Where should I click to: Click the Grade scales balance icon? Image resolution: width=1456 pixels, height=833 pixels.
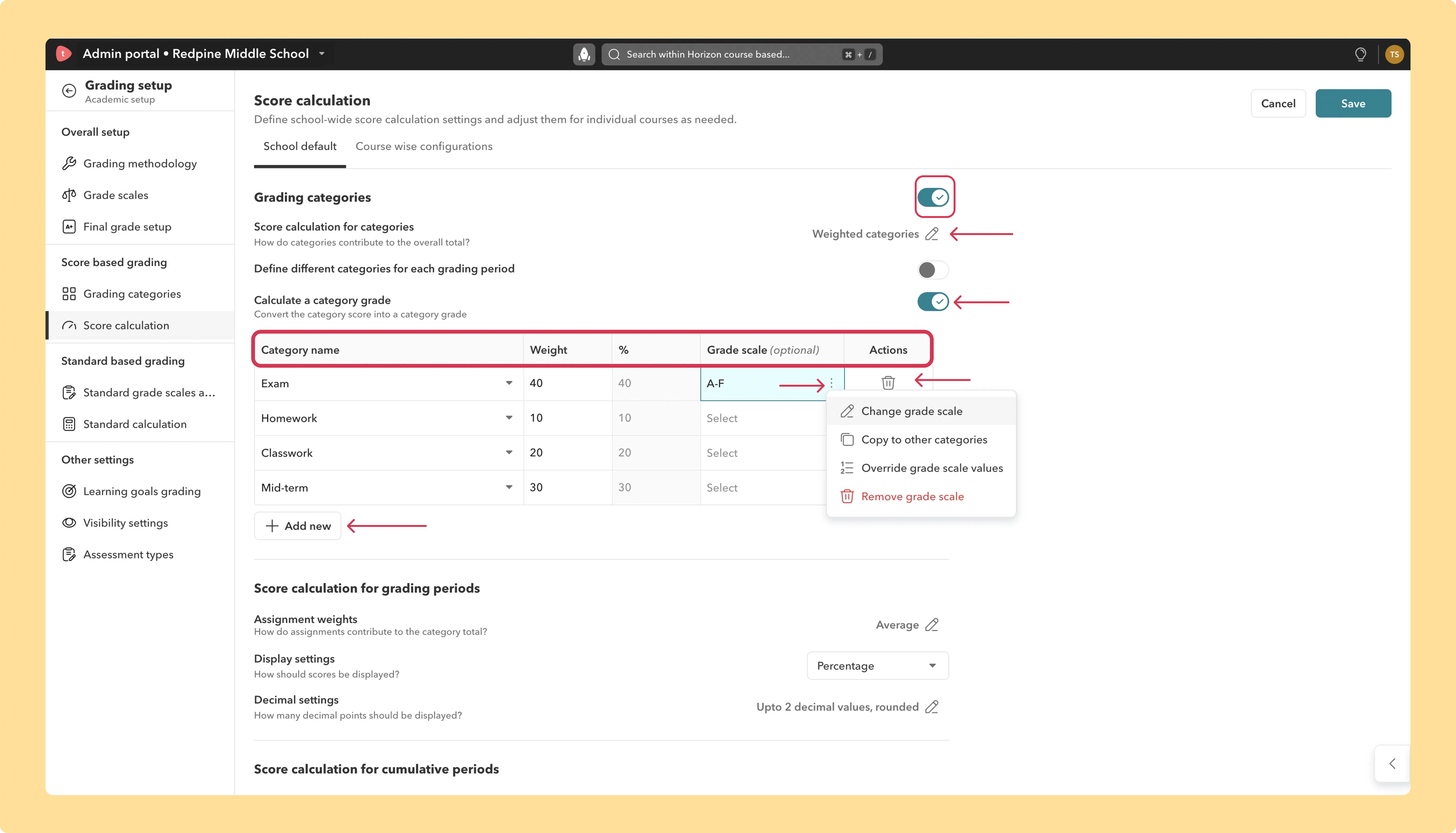pyautogui.click(x=69, y=195)
